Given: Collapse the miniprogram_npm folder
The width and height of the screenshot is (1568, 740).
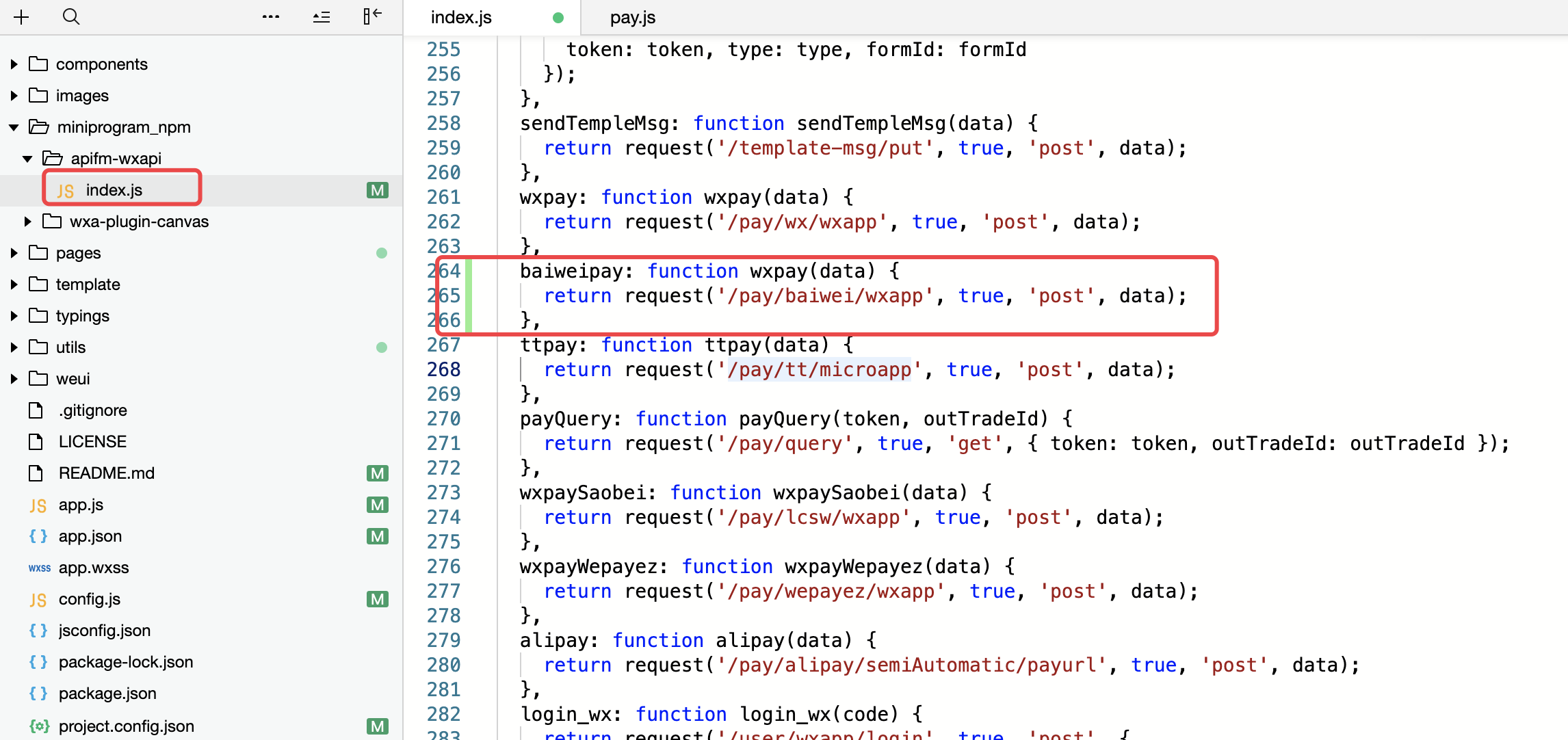Looking at the screenshot, I should 14,127.
